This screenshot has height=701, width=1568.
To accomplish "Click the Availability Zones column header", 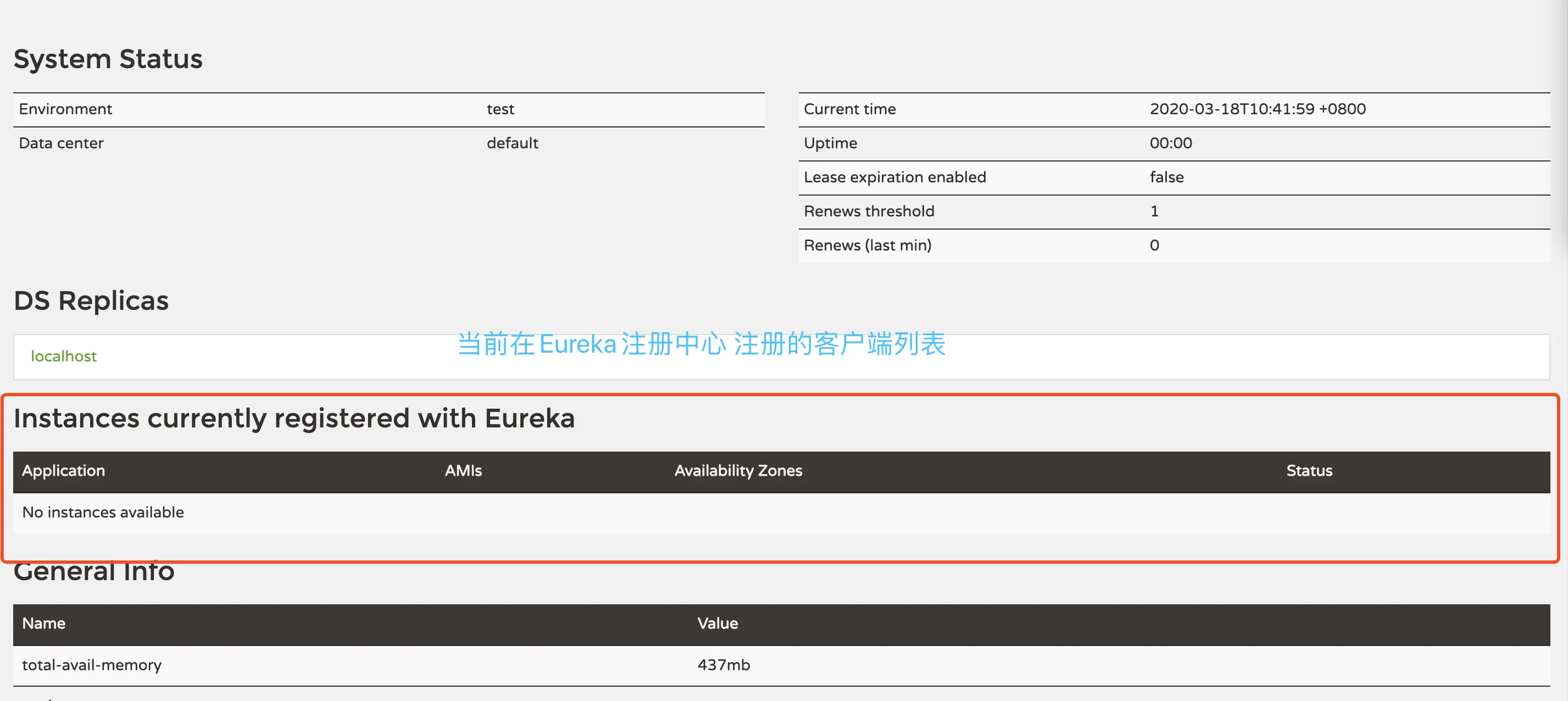I will (x=738, y=470).
